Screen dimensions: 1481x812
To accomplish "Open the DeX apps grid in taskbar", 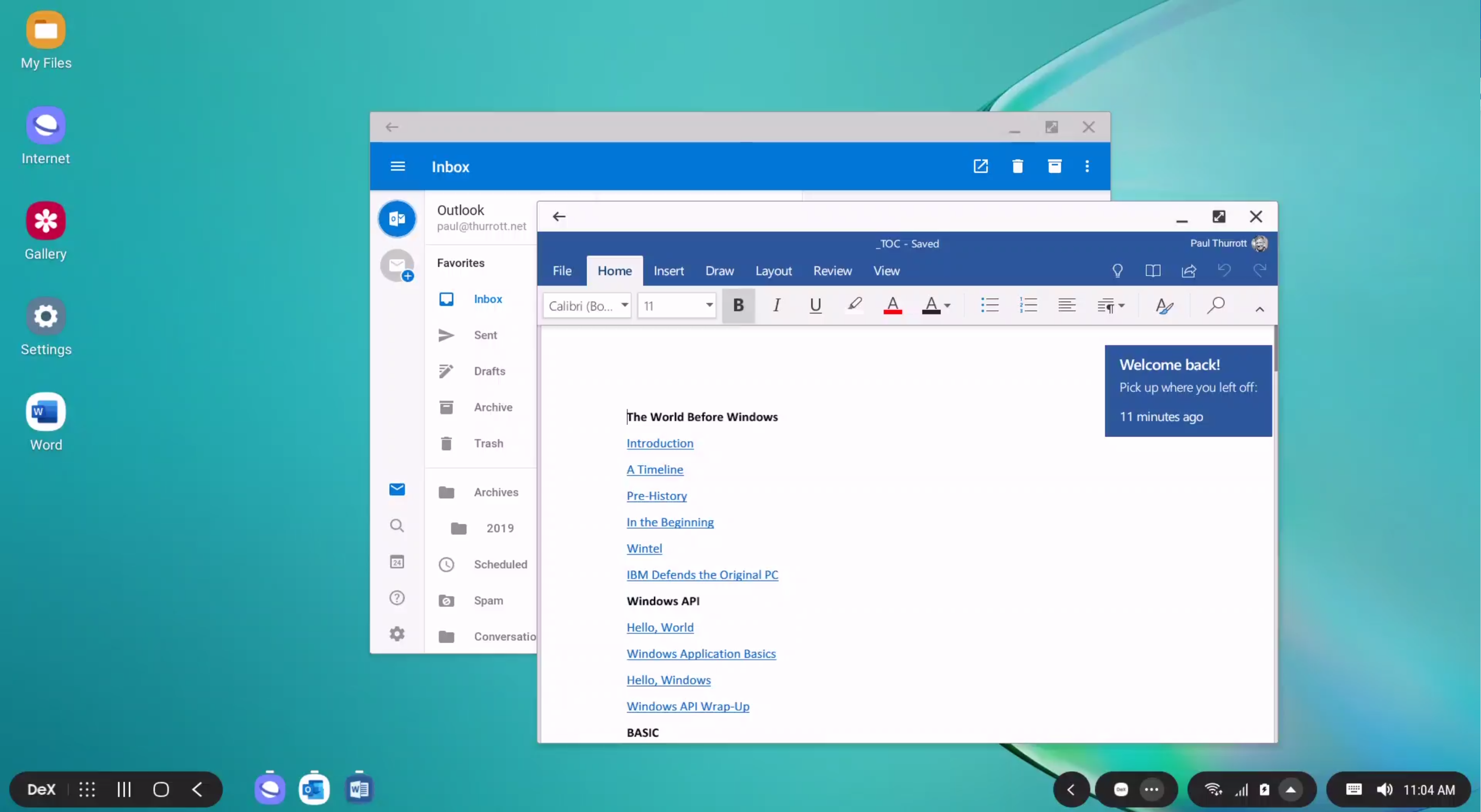I will click(87, 790).
